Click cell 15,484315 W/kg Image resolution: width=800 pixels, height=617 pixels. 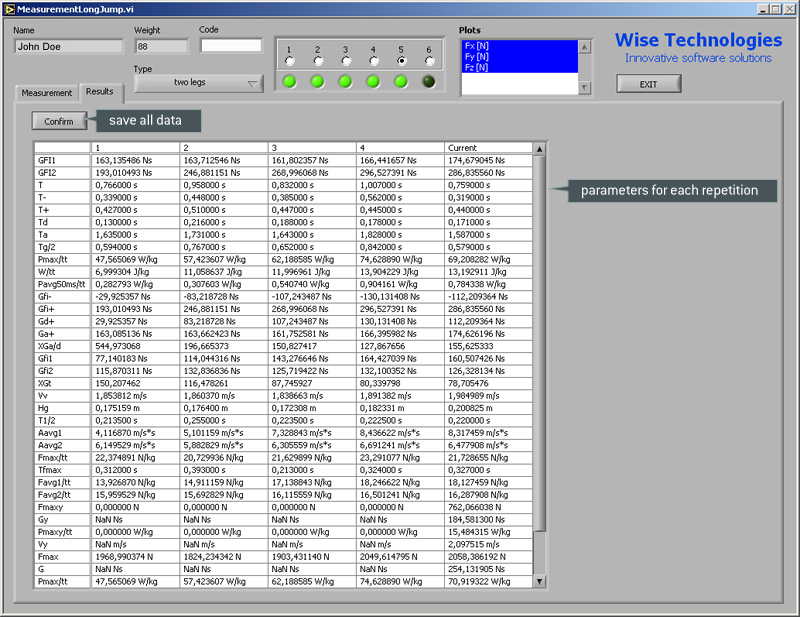[488, 532]
